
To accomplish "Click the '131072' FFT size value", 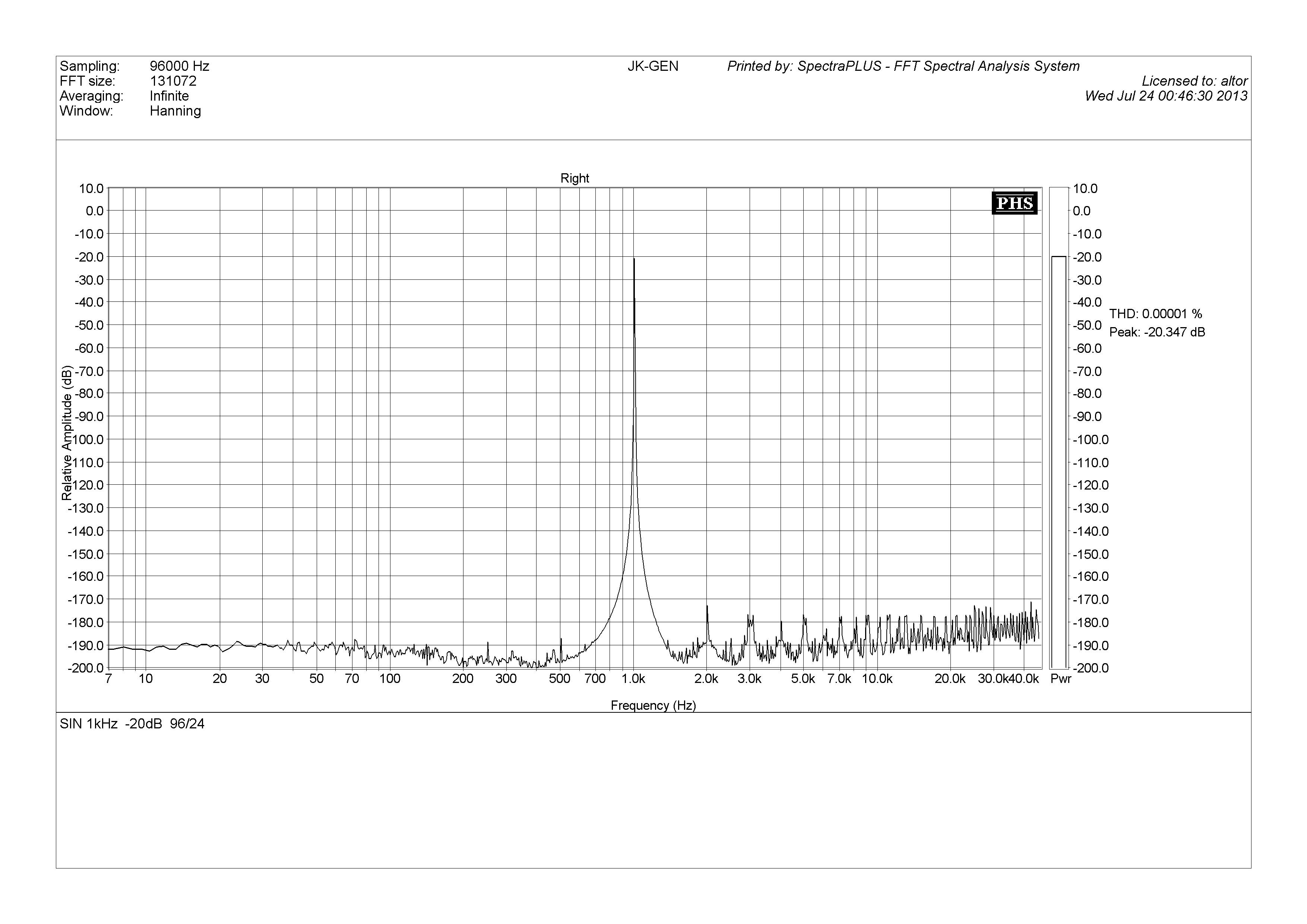I will click(x=173, y=81).
